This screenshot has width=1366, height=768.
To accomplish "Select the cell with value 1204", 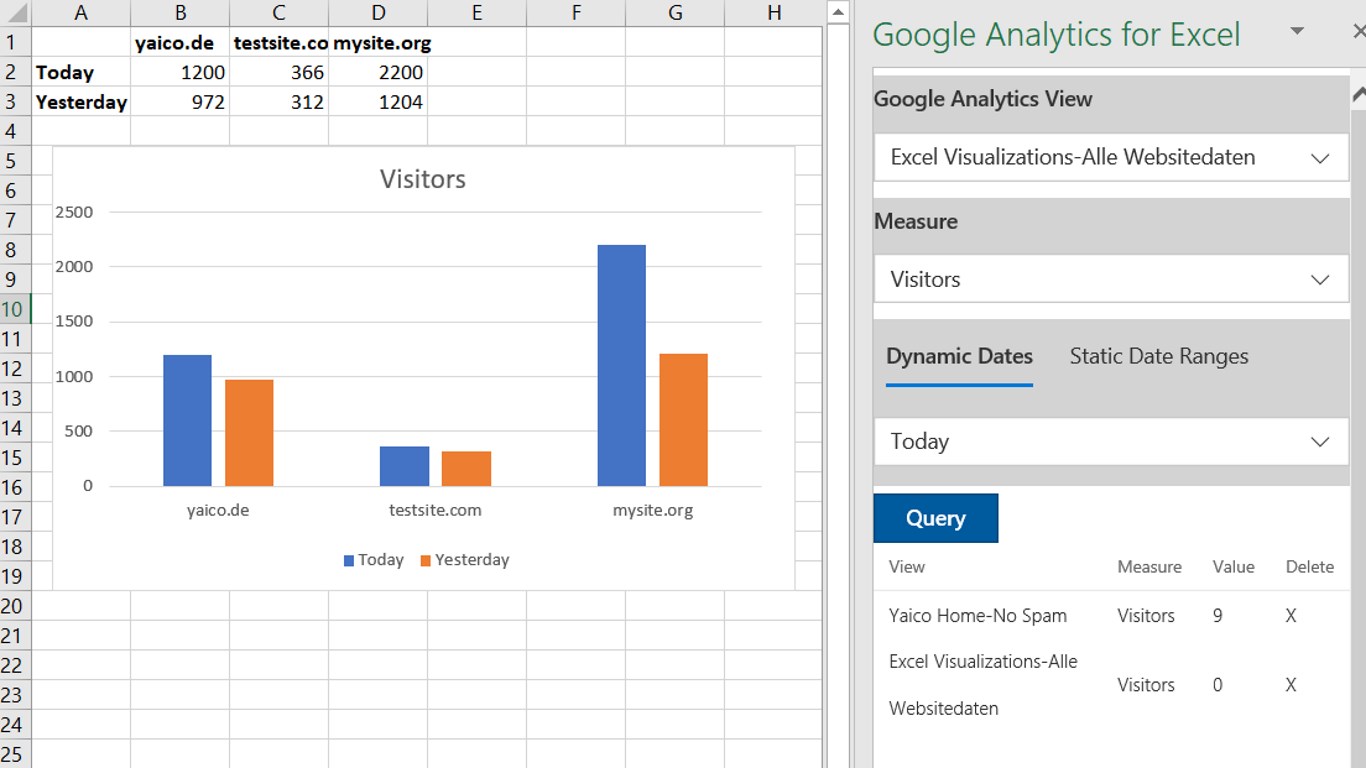I will (378, 102).
